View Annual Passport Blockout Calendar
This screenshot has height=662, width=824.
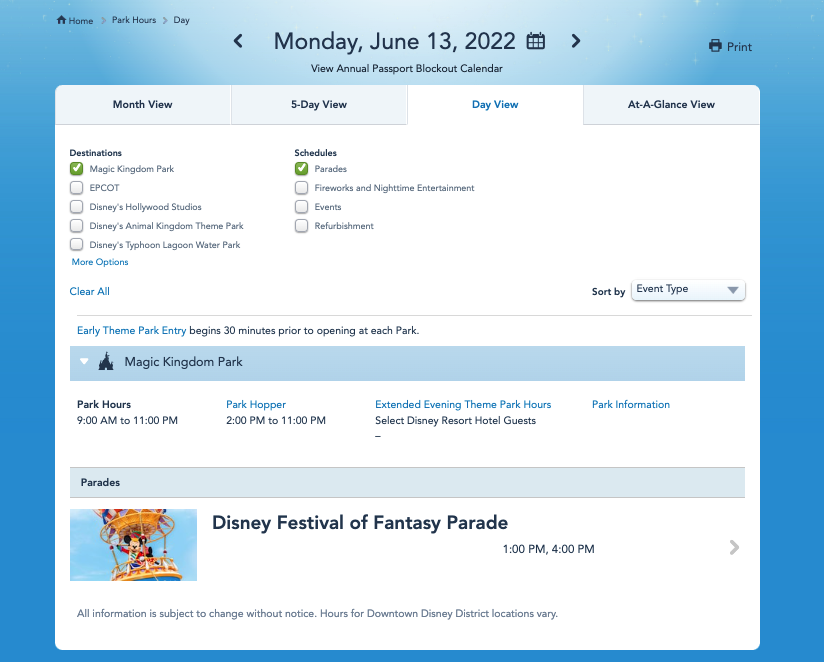(x=407, y=68)
